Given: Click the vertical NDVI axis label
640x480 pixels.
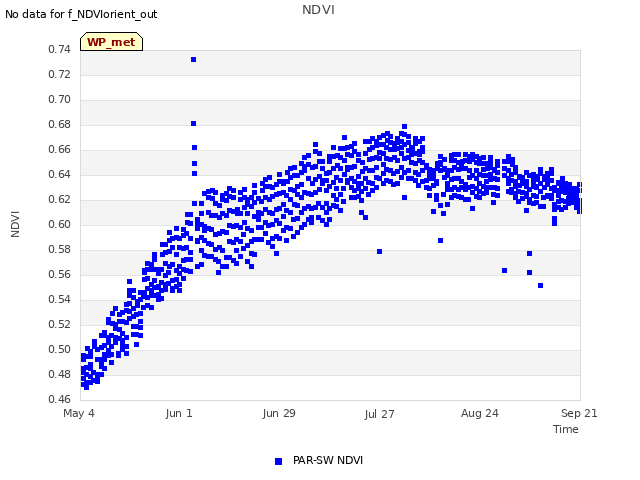Looking at the screenshot, I should (15, 224).
